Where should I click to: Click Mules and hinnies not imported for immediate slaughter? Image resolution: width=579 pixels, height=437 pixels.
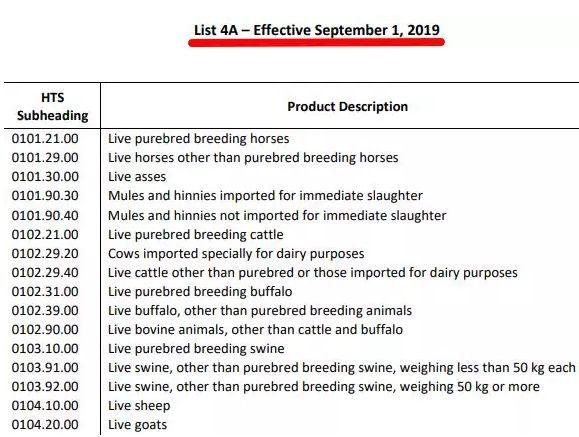277,215
